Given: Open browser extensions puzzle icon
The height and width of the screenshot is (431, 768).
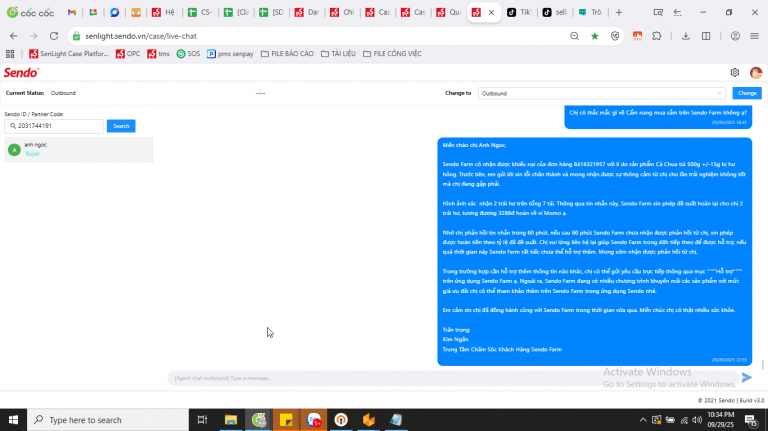Looking at the screenshot, I should point(657,36).
